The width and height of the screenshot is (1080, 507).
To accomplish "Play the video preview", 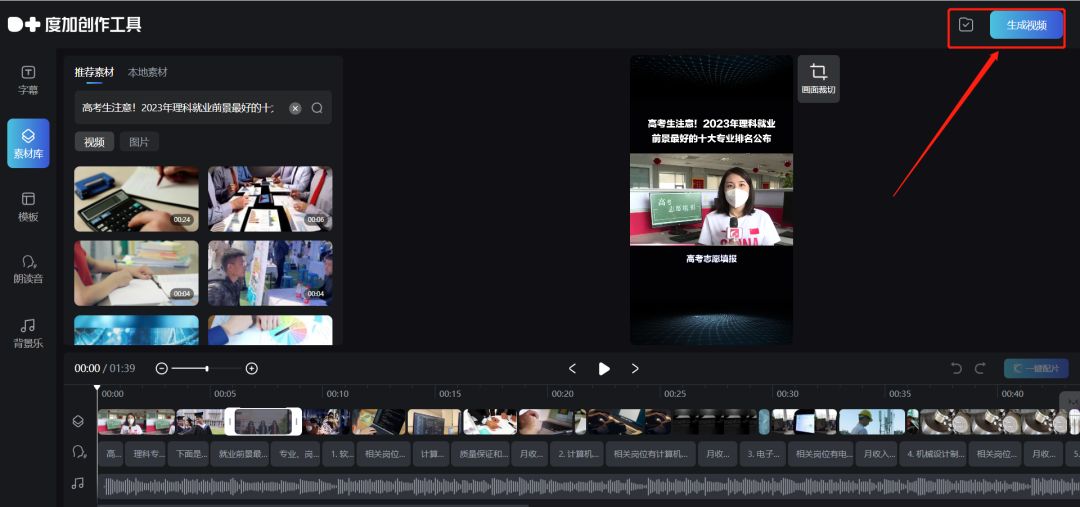I will tap(604, 369).
